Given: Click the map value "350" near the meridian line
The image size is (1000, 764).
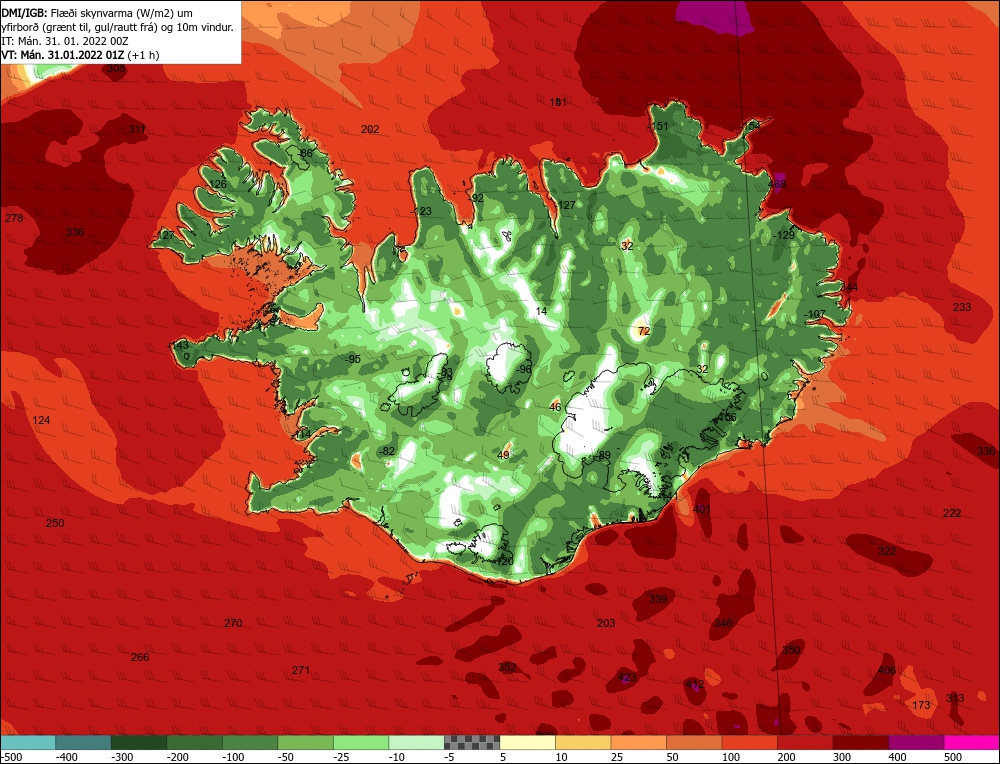Looking at the screenshot, I should [x=791, y=650].
